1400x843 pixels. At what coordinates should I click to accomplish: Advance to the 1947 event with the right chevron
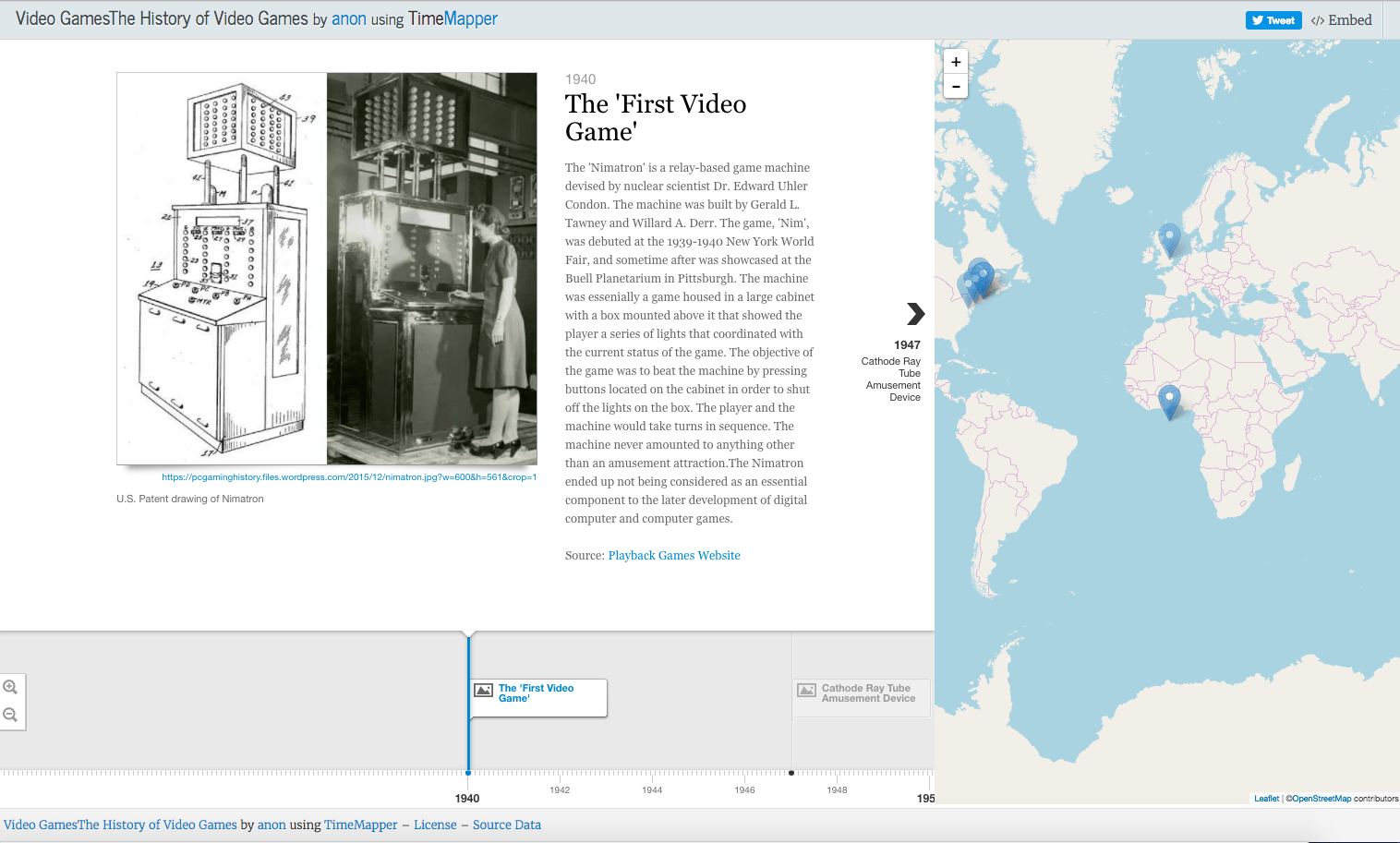[914, 314]
